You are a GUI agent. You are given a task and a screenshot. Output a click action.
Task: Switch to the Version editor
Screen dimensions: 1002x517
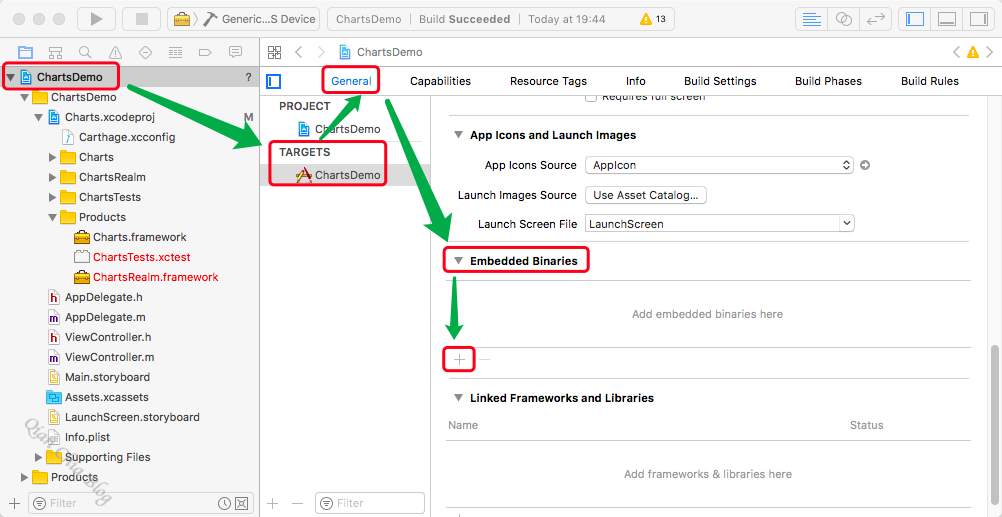click(x=875, y=19)
